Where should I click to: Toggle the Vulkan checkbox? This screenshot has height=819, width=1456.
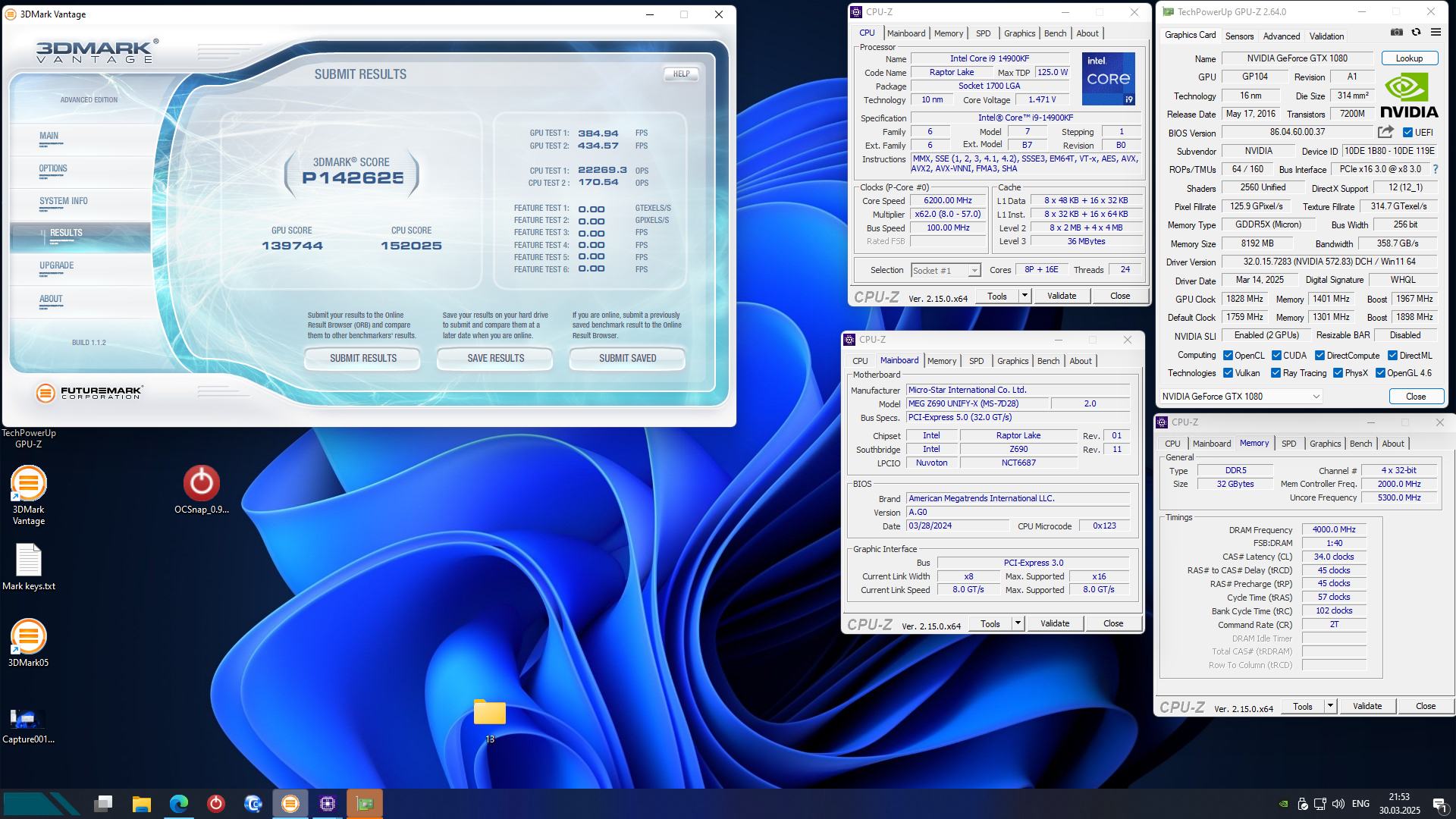[x=1228, y=372]
